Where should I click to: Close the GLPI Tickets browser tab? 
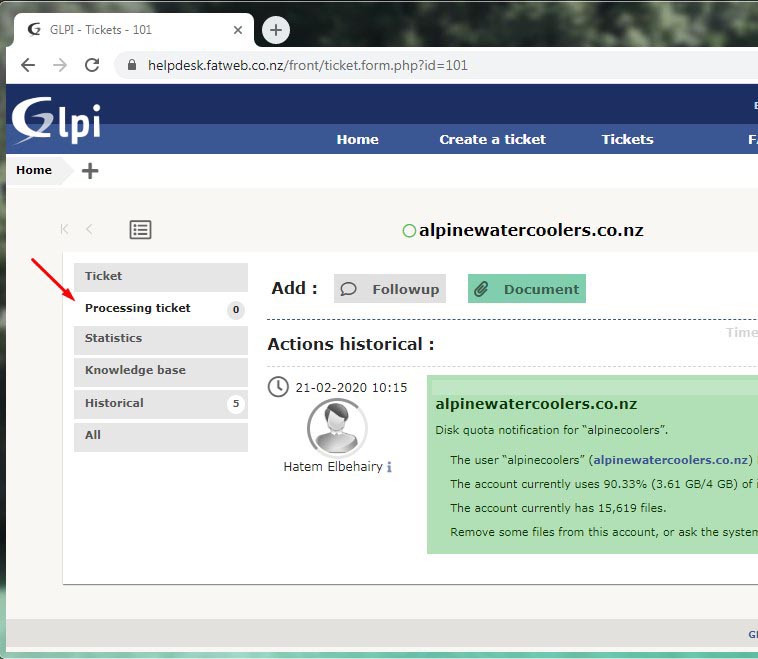tap(238, 30)
